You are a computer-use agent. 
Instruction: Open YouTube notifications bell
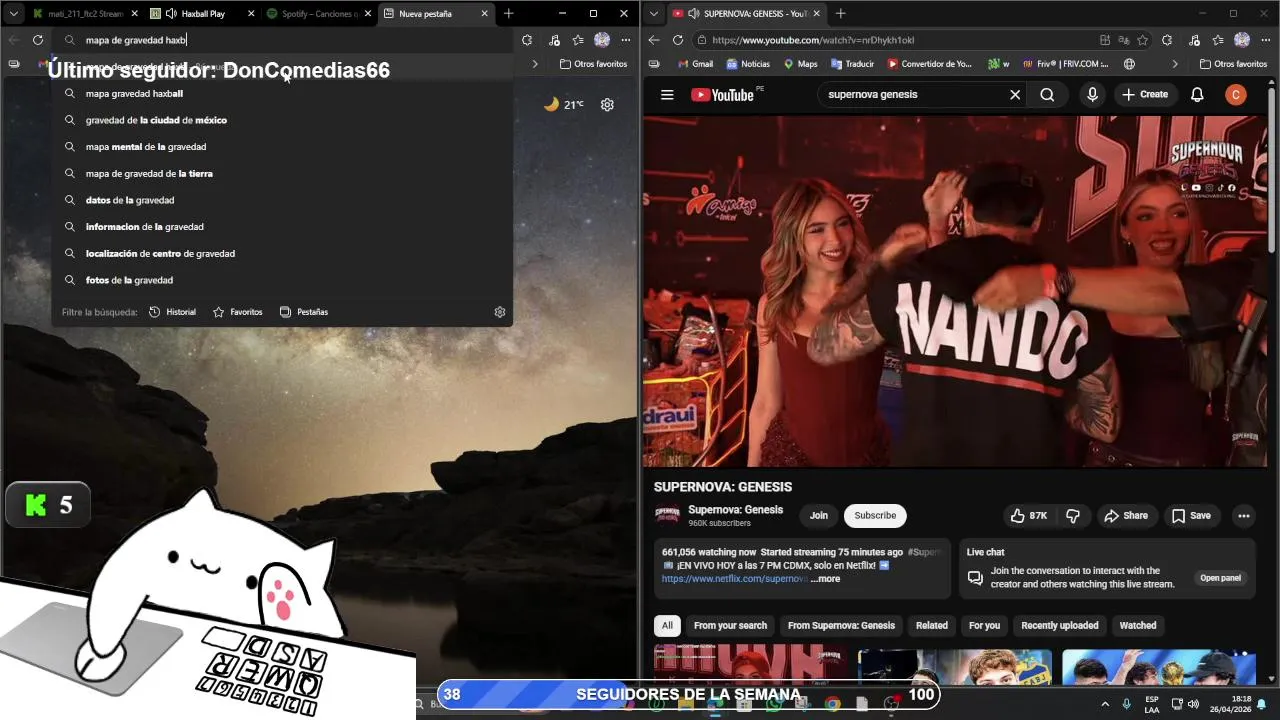(1197, 95)
